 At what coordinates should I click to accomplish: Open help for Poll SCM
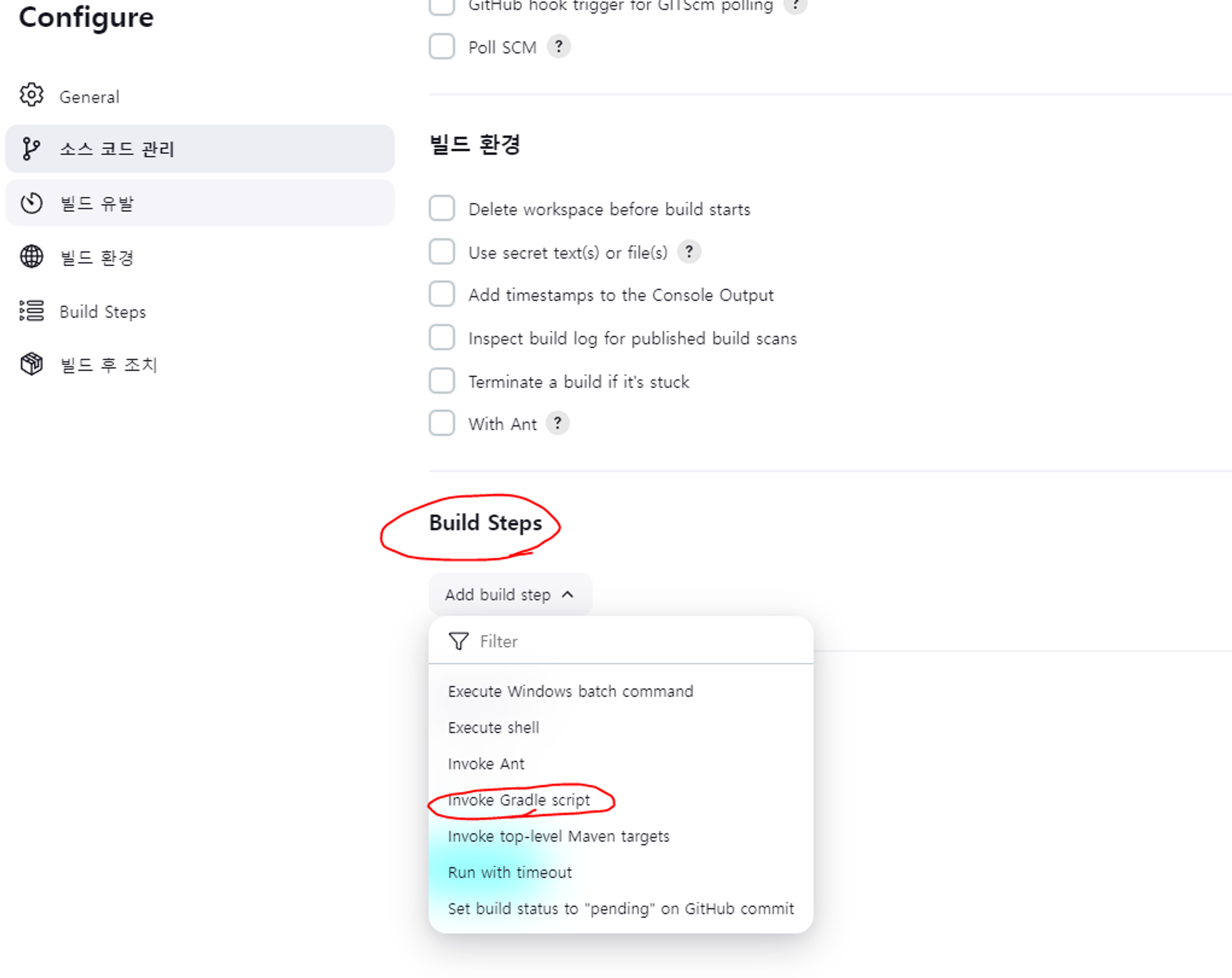pos(559,47)
